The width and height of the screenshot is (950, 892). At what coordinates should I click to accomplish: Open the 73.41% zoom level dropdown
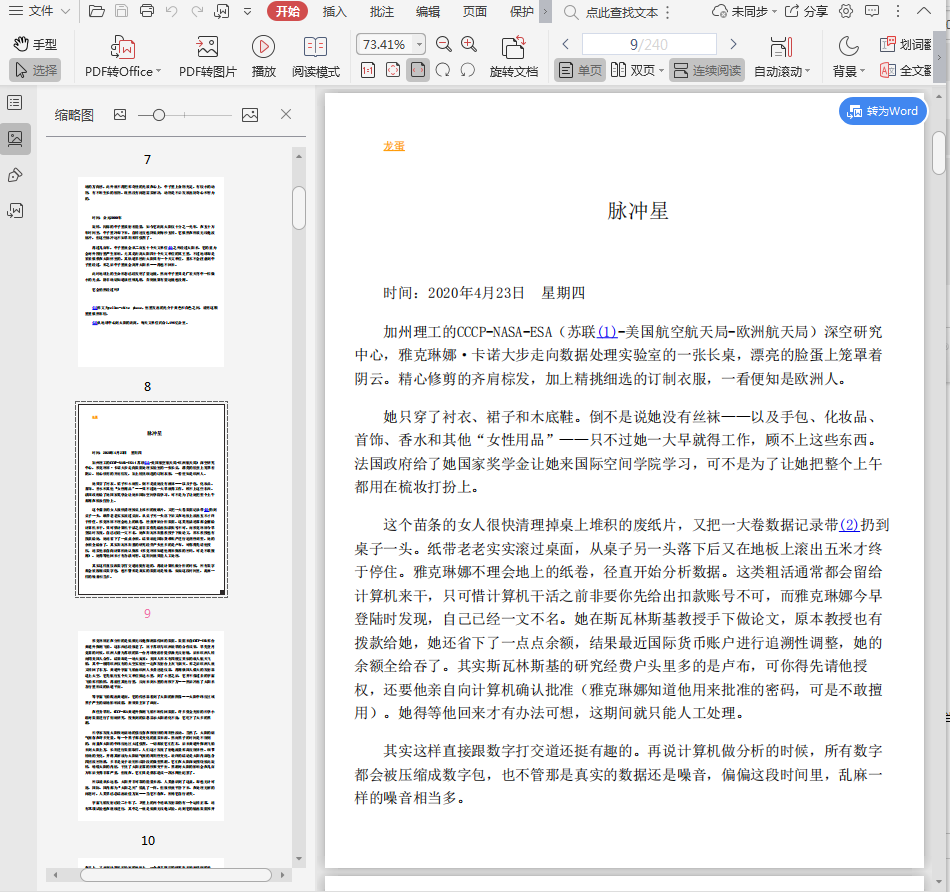(x=418, y=44)
